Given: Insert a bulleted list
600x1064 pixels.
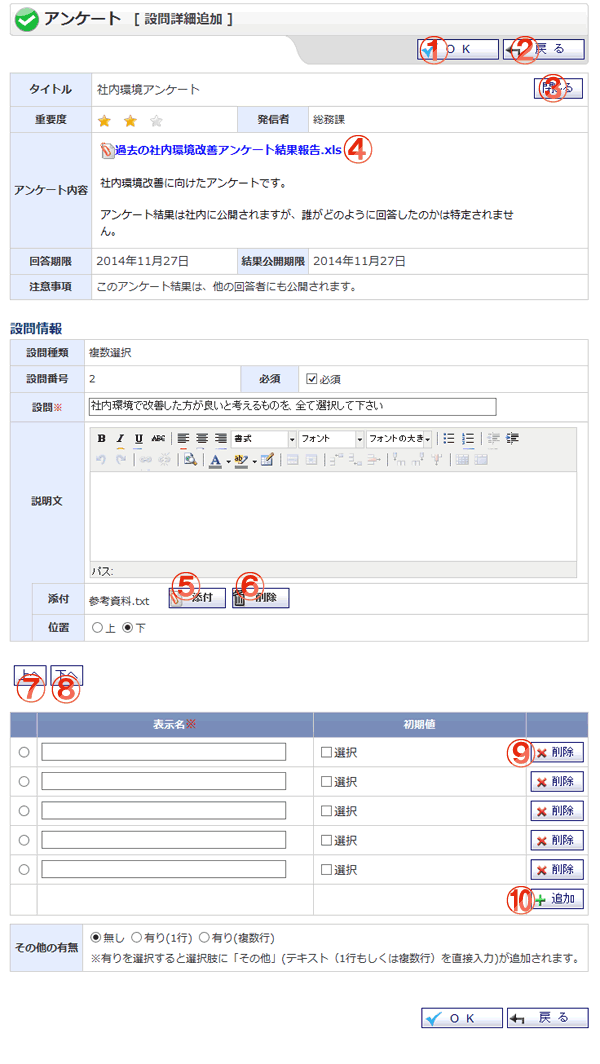Looking at the screenshot, I should pyautogui.click(x=449, y=438).
